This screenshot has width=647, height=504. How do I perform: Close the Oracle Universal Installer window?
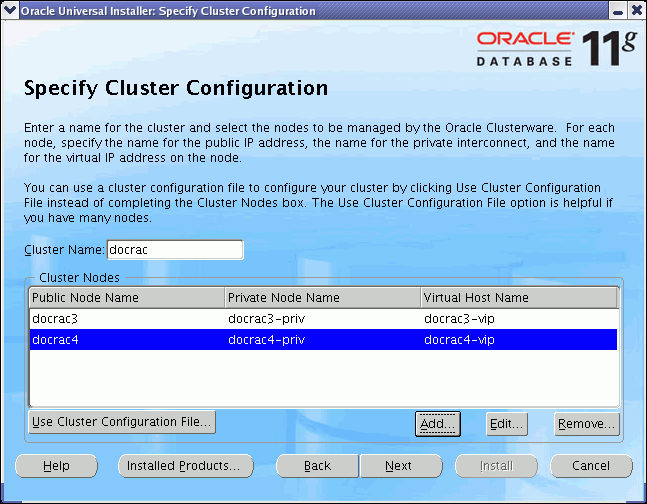[x=636, y=10]
